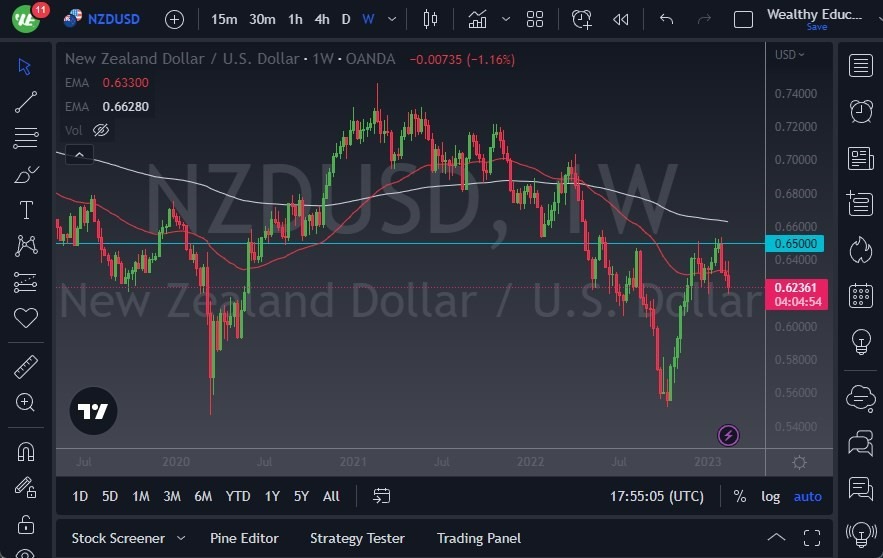
Task: Open private chats panel
Action: tap(860, 443)
